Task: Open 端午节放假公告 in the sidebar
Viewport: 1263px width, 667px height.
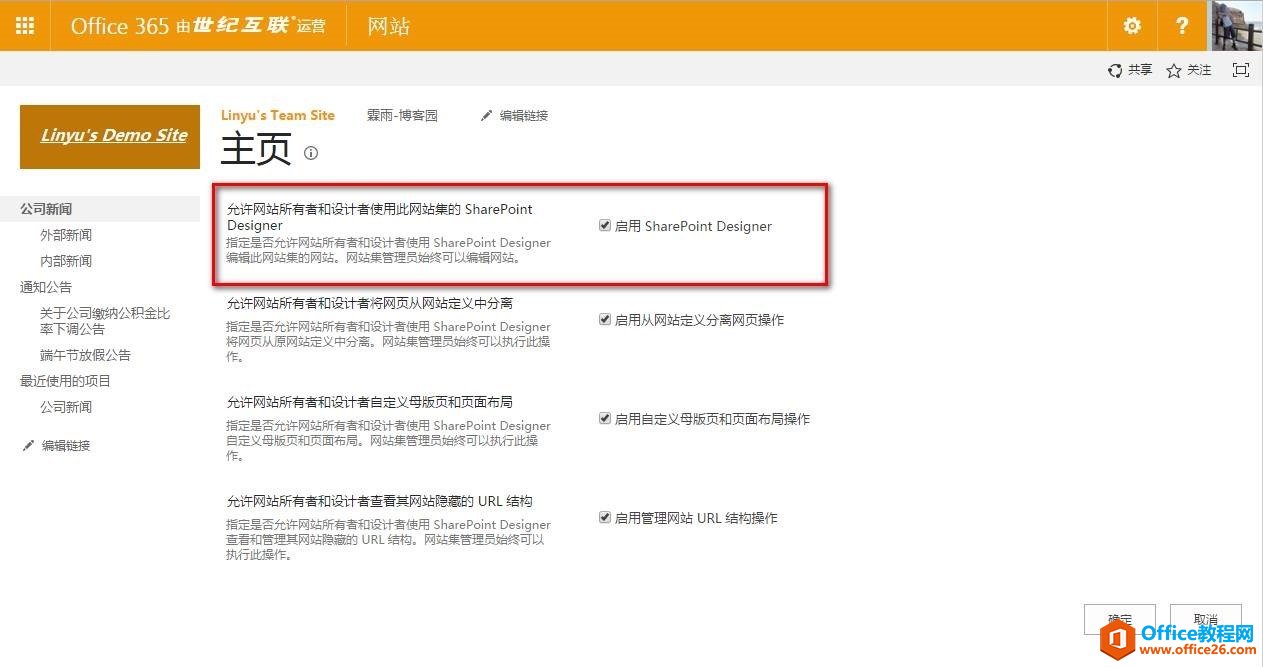Action: tap(85, 355)
